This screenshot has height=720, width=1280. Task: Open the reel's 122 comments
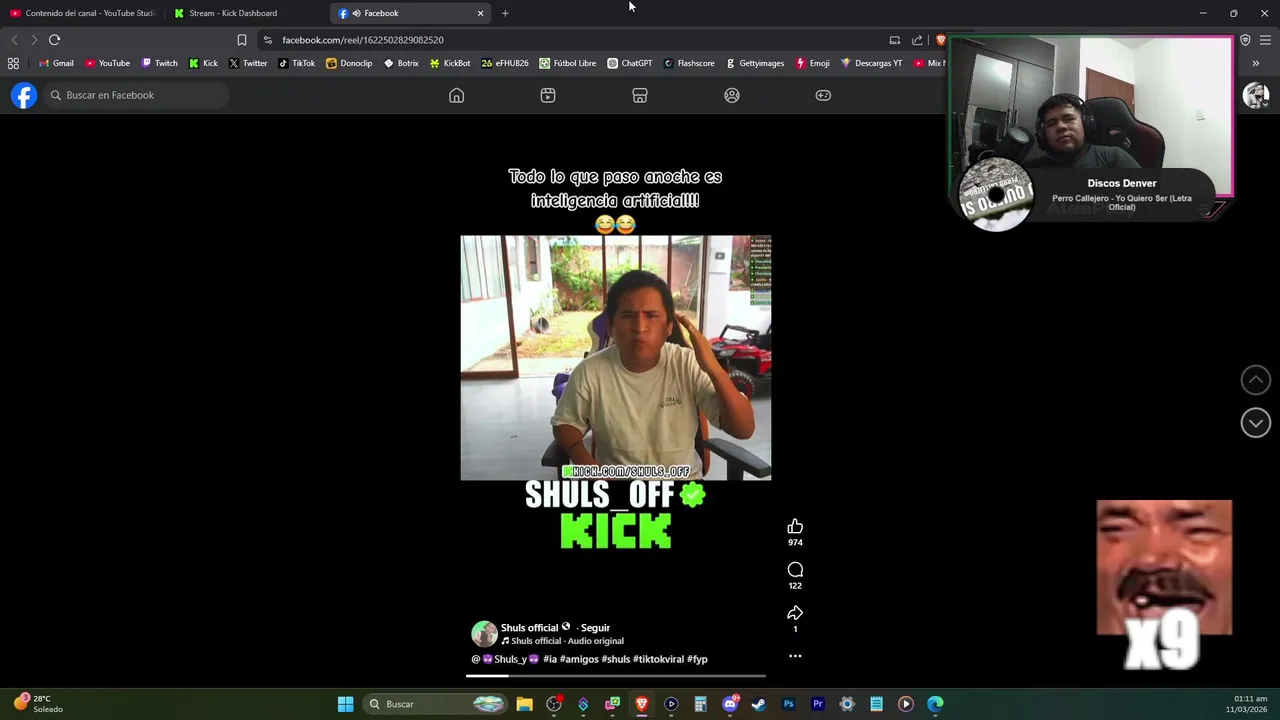(x=795, y=570)
